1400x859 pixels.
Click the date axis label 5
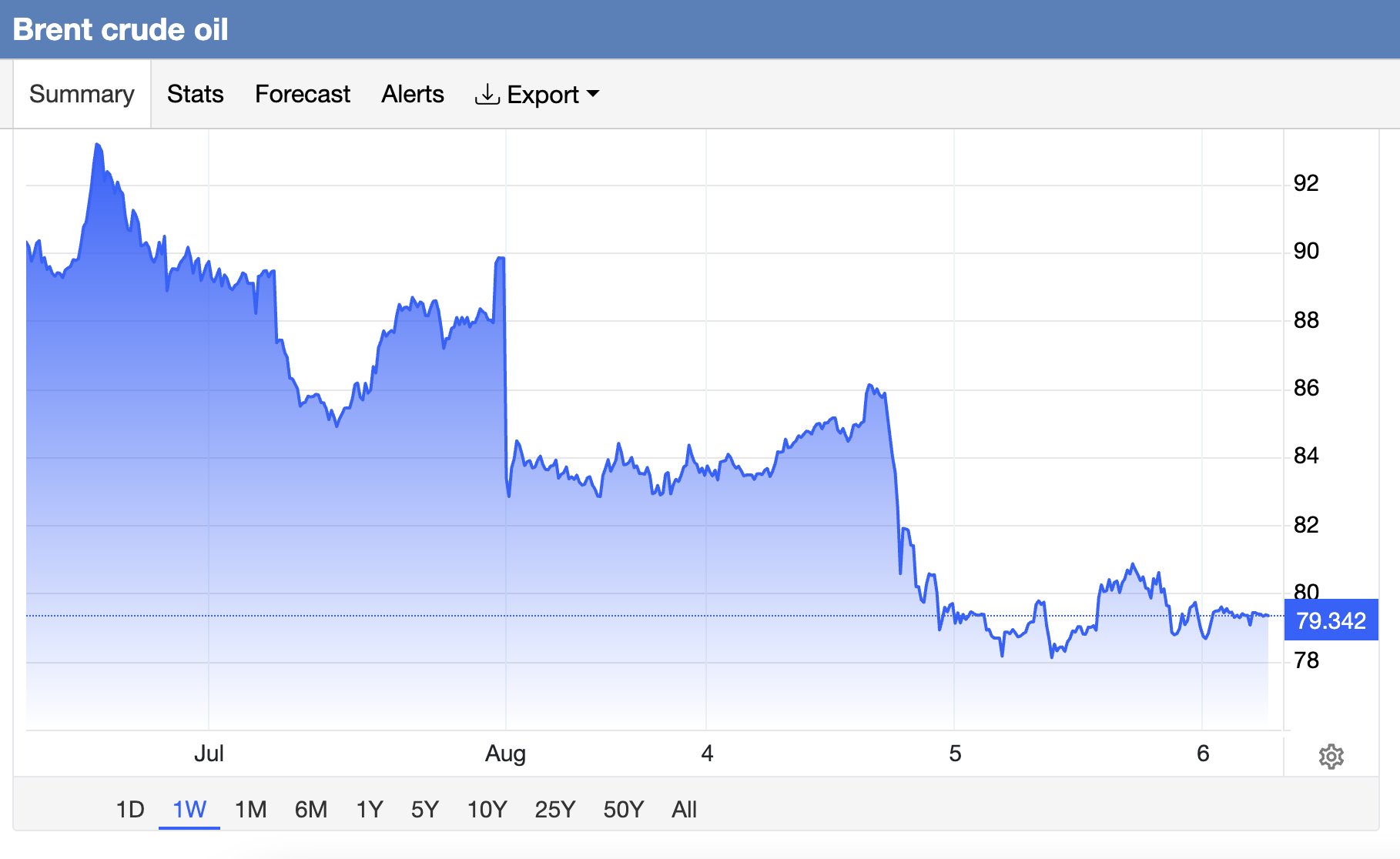[x=955, y=753]
